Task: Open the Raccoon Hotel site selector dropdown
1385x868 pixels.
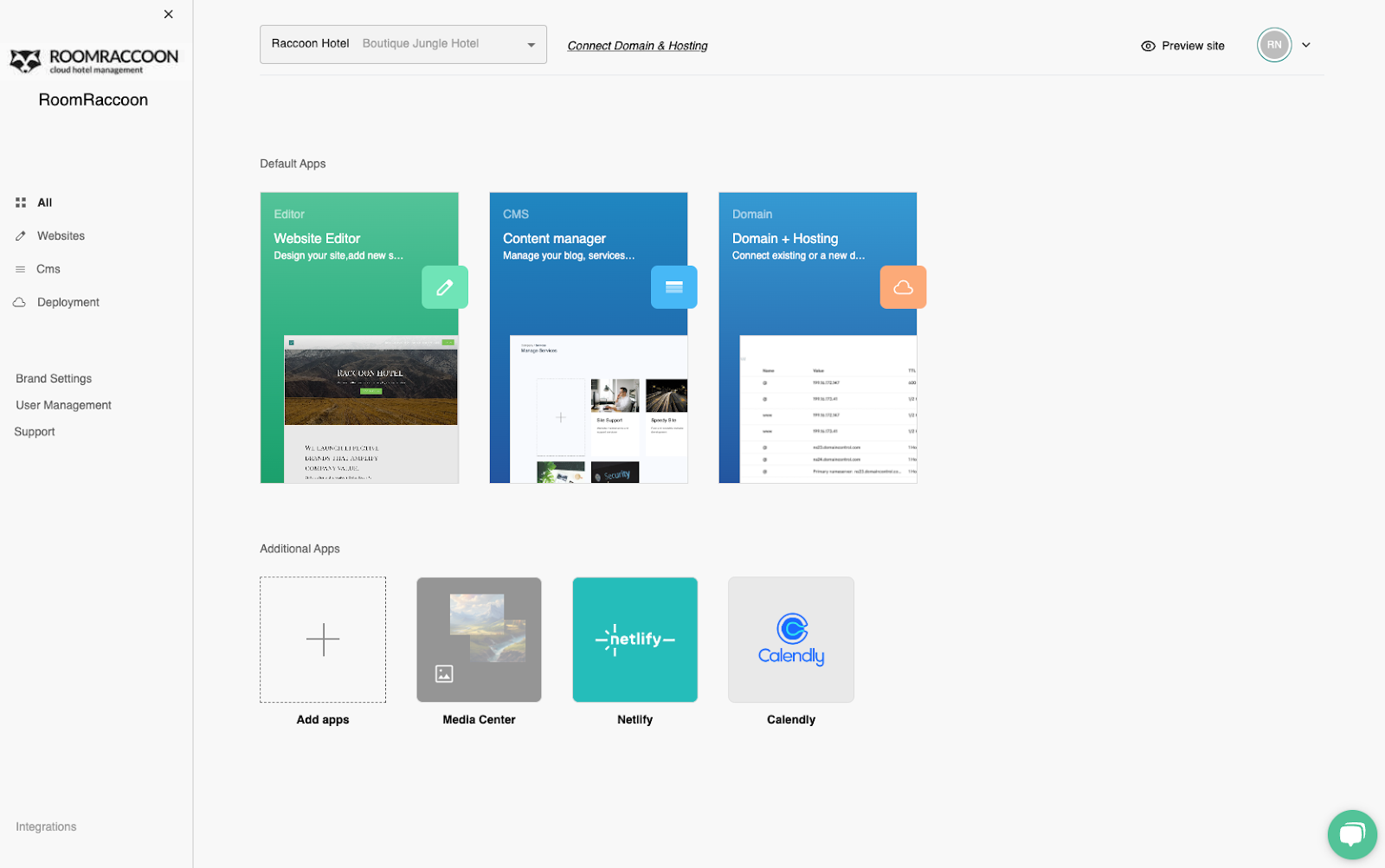Action: click(x=403, y=44)
